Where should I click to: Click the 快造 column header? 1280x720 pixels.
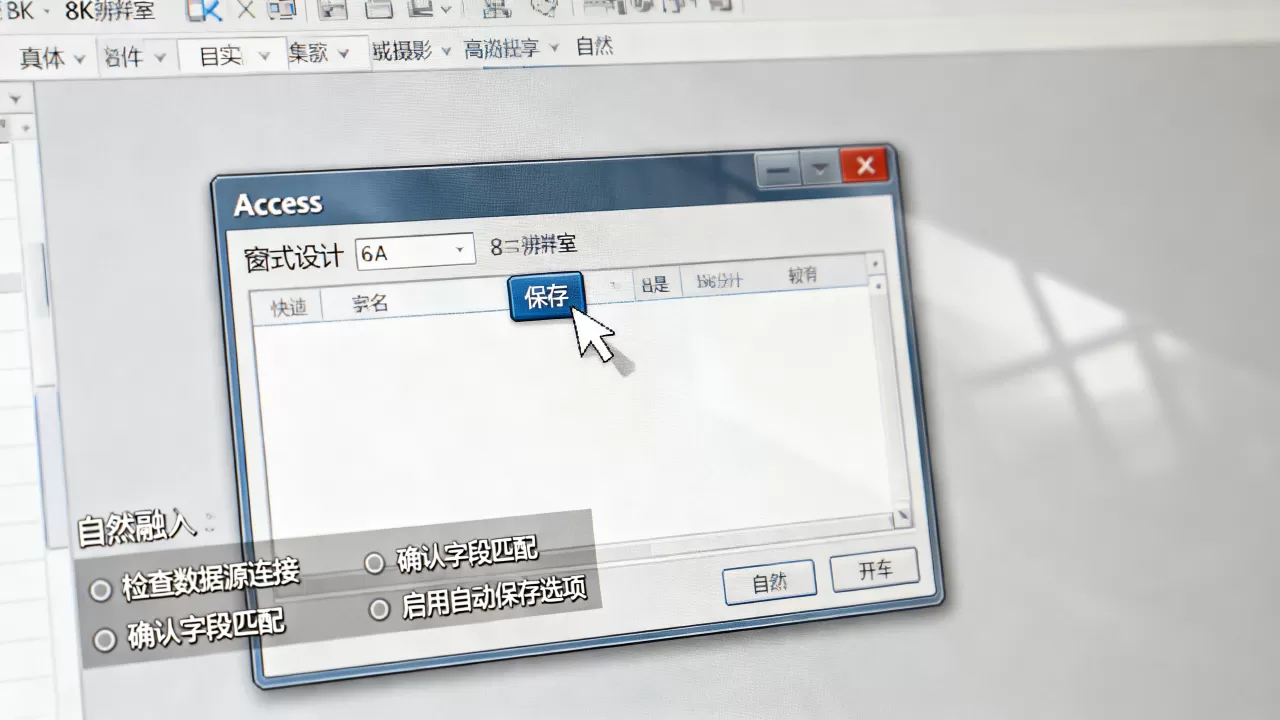pyautogui.click(x=288, y=308)
